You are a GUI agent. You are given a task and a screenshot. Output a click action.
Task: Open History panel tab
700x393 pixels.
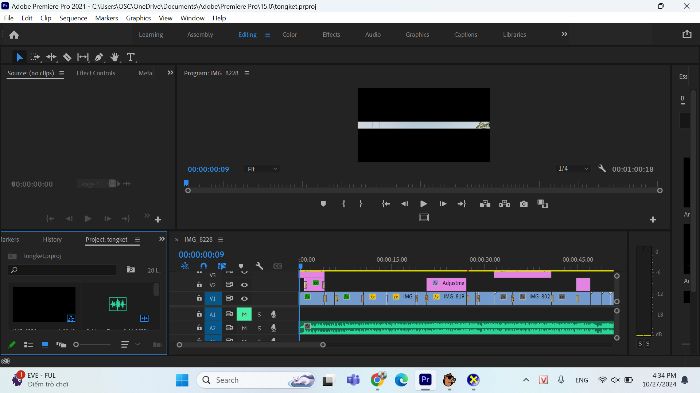pos(52,239)
